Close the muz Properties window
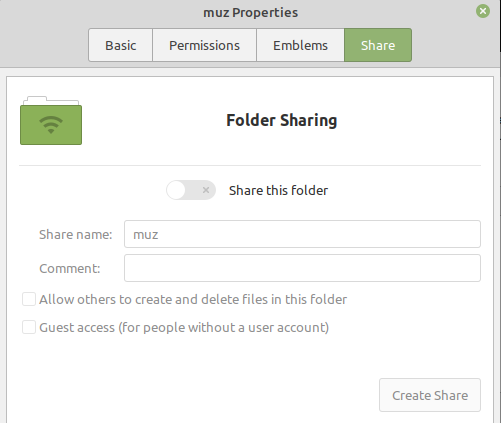Screen dimensions: 501x423 pyautogui.click(x=483, y=11)
